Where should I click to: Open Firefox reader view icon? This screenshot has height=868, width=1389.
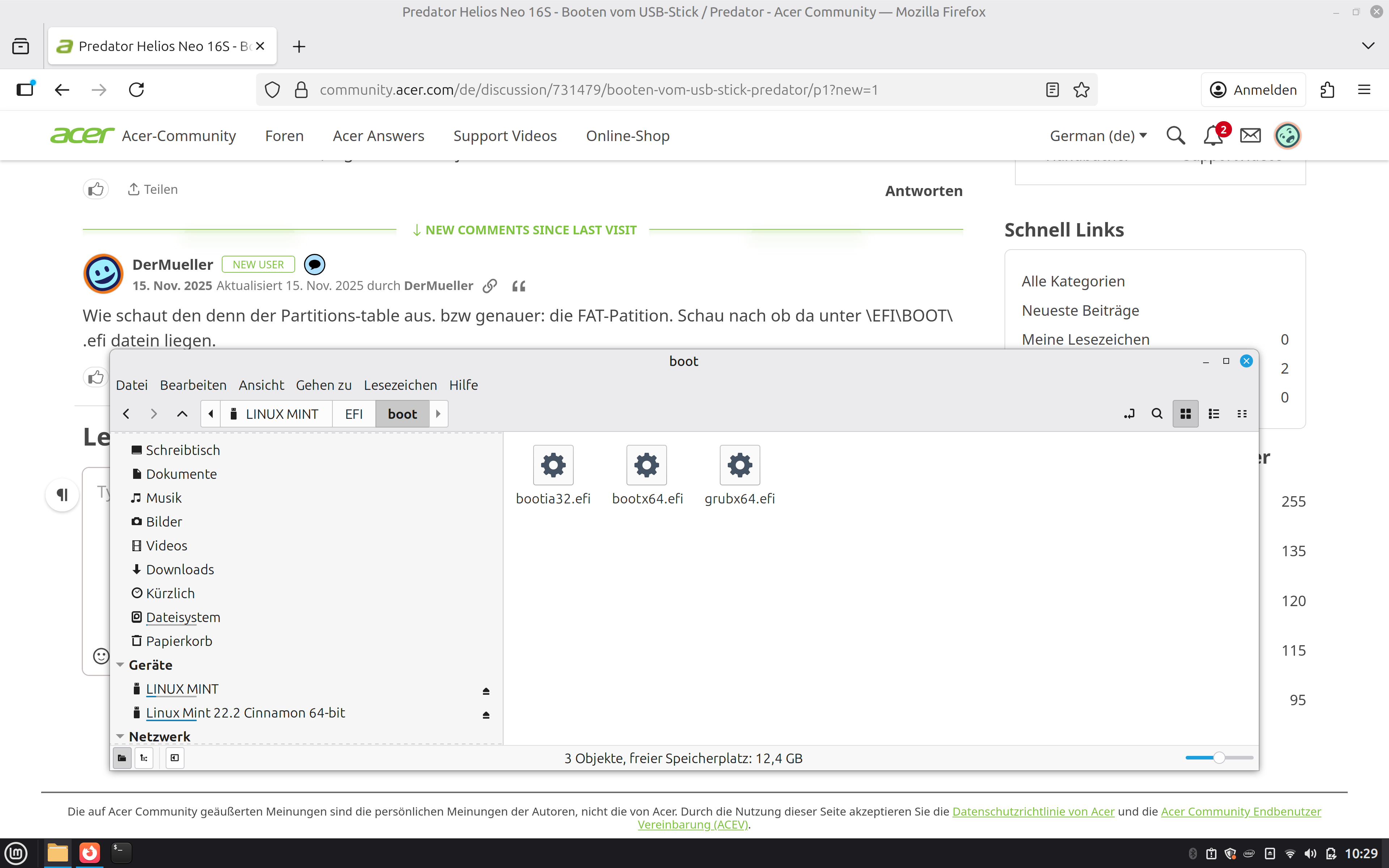[x=1052, y=90]
